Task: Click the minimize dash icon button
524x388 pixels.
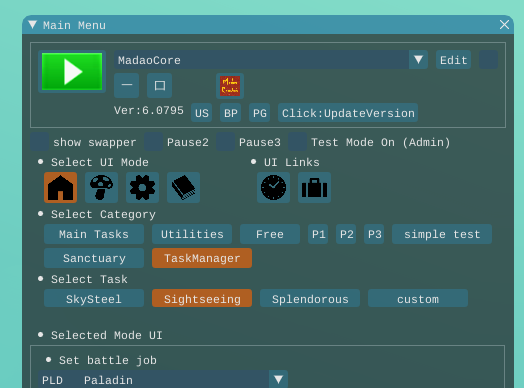Action: tap(127, 86)
